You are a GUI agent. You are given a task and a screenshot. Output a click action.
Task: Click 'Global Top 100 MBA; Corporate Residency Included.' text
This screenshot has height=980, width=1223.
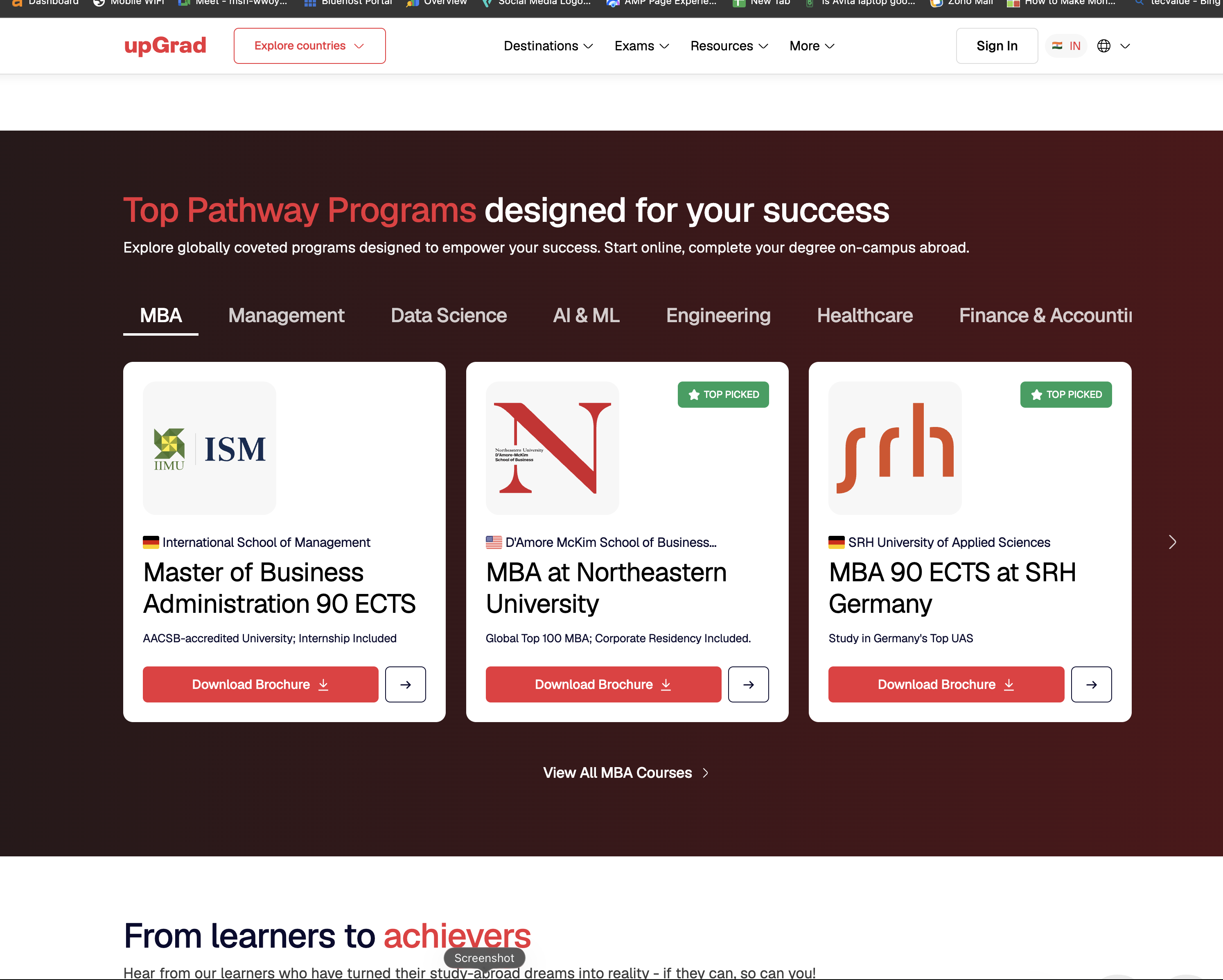click(x=618, y=638)
